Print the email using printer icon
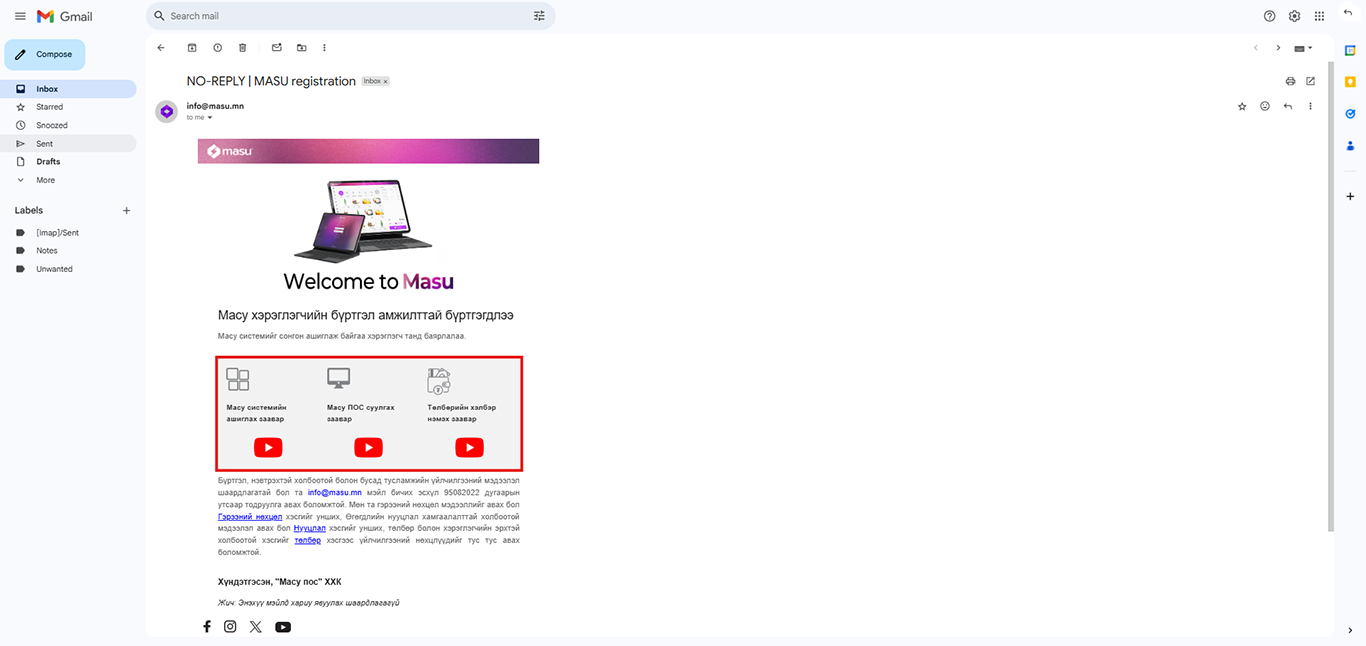 pos(1290,81)
